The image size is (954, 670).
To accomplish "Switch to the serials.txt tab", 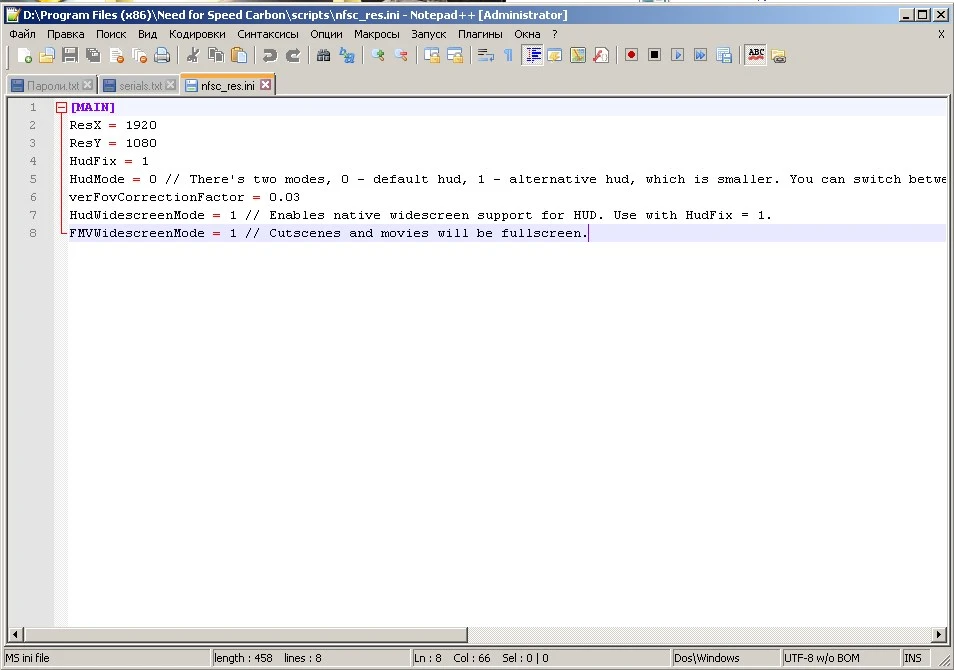I will pos(139,86).
